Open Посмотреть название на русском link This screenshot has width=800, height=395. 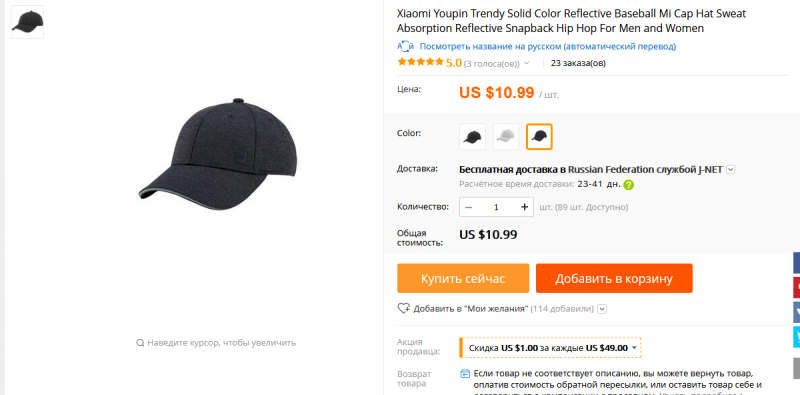point(547,46)
